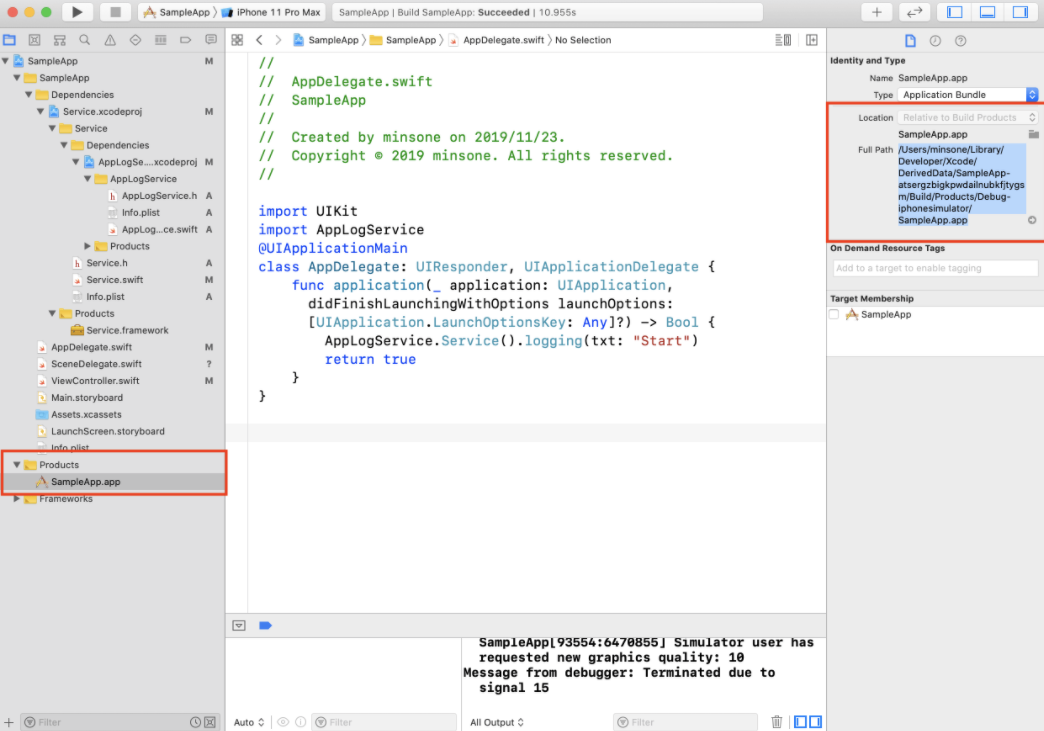Open the Auto variables scope menu
1044x731 pixels.
click(248, 722)
